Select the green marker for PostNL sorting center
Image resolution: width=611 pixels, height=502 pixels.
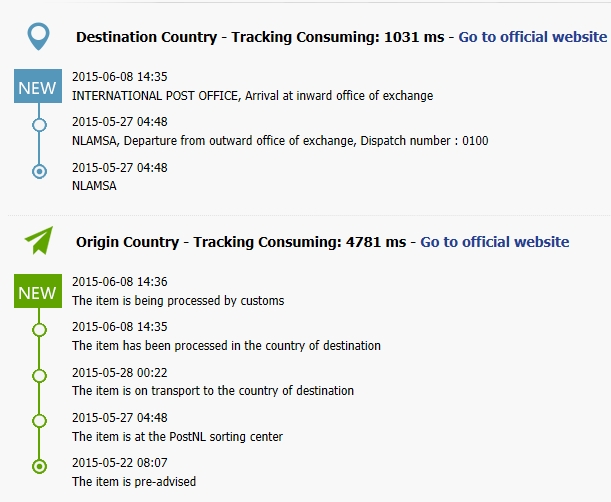(x=39, y=421)
